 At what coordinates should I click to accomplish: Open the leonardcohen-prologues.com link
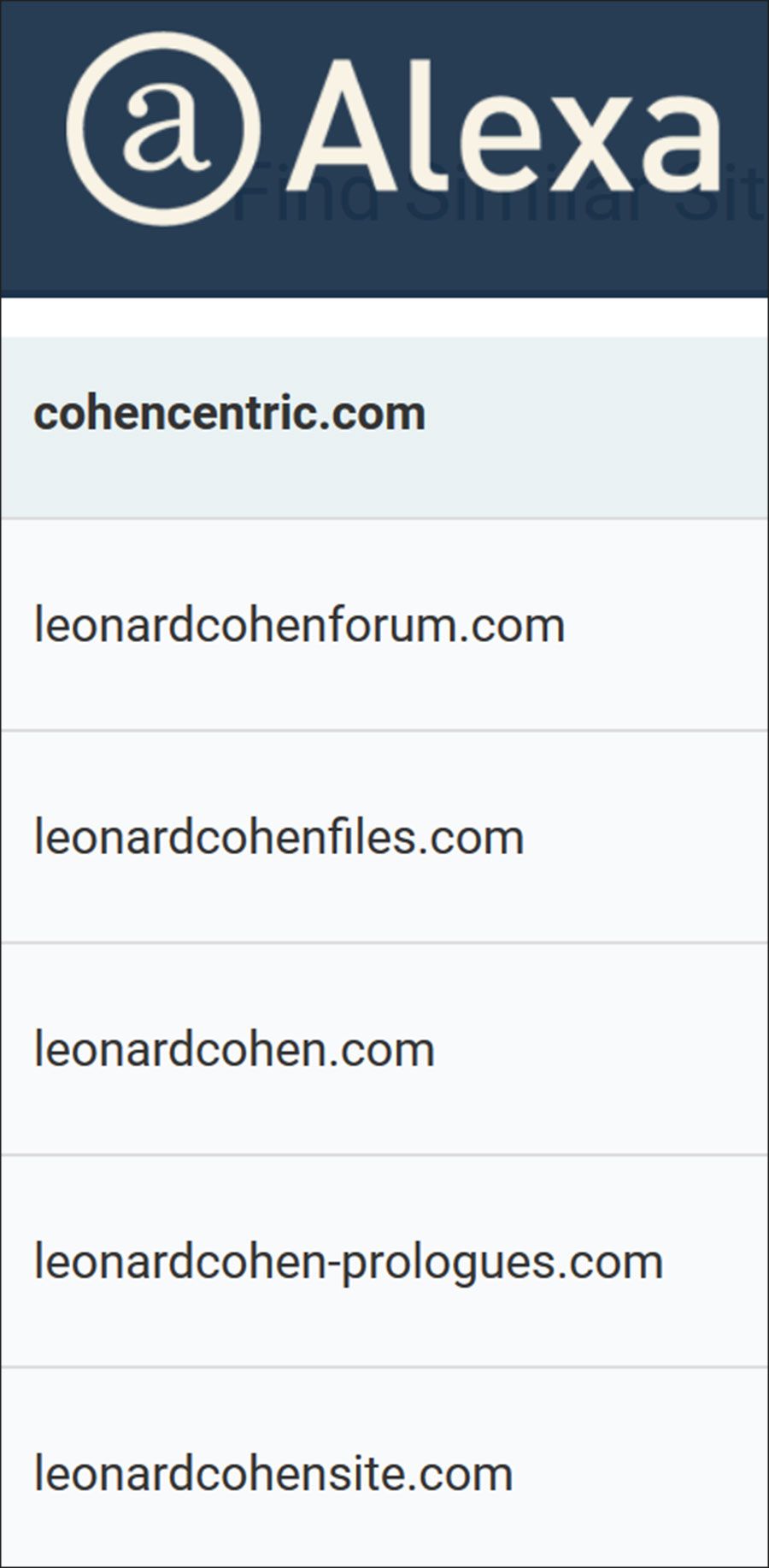coord(349,1262)
